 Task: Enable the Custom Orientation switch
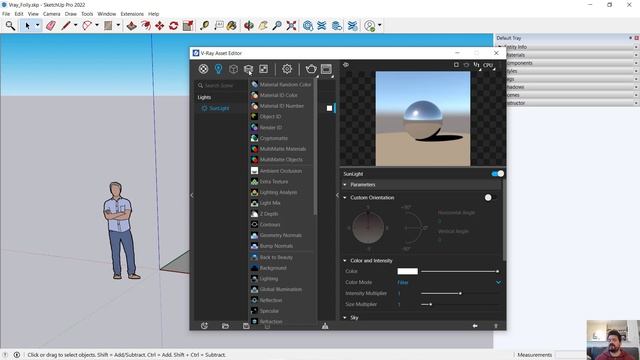click(x=490, y=198)
